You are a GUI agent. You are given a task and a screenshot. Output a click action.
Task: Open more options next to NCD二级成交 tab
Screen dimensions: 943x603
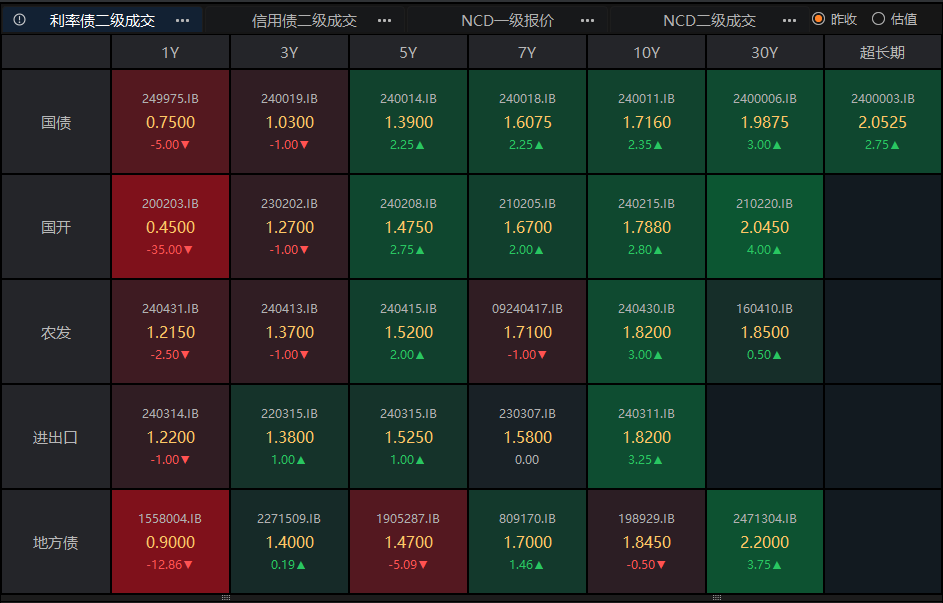[790, 20]
